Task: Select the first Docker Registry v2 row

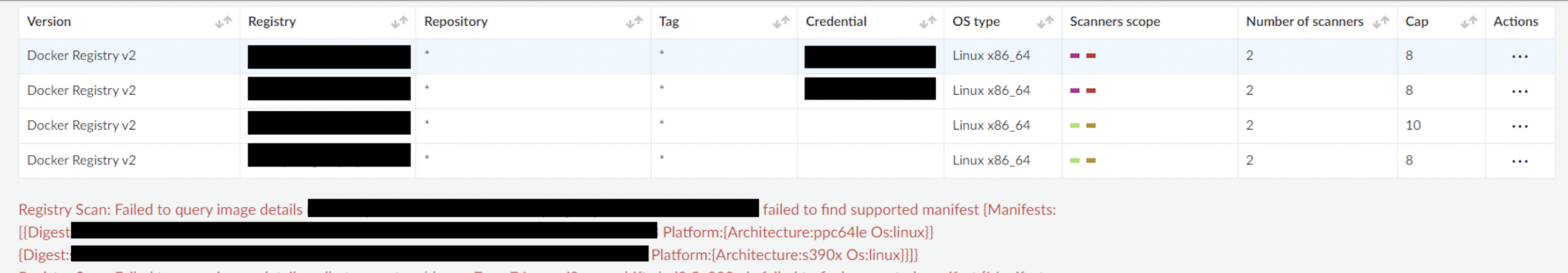Action: click(x=81, y=56)
